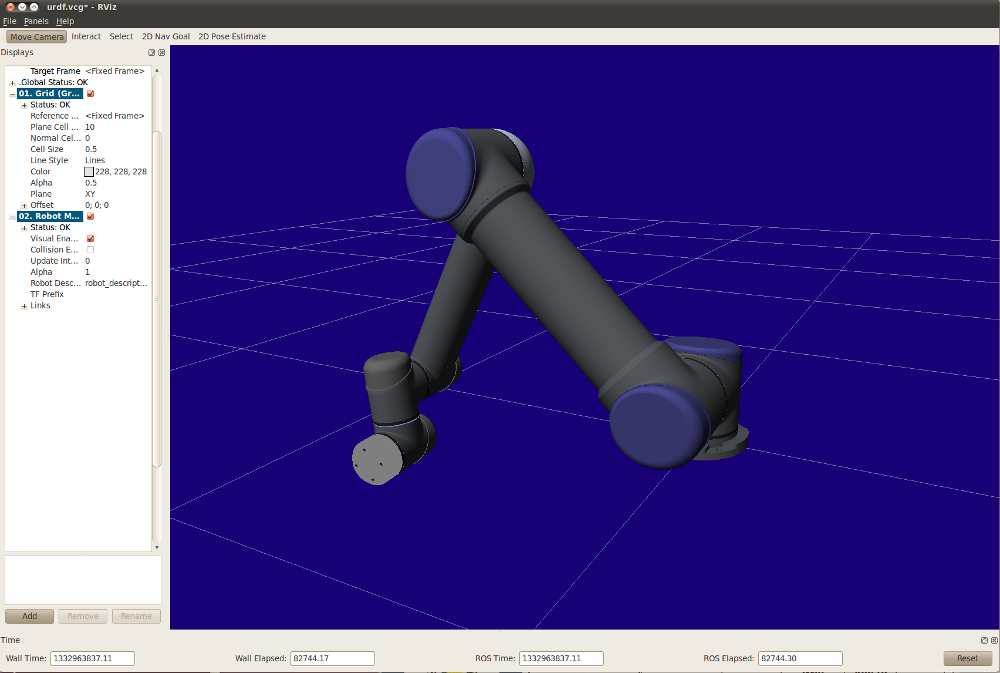The width and height of the screenshot is (1000, 673).
Task: Select the Move Camera tool
Action: (x=36, y=37)
